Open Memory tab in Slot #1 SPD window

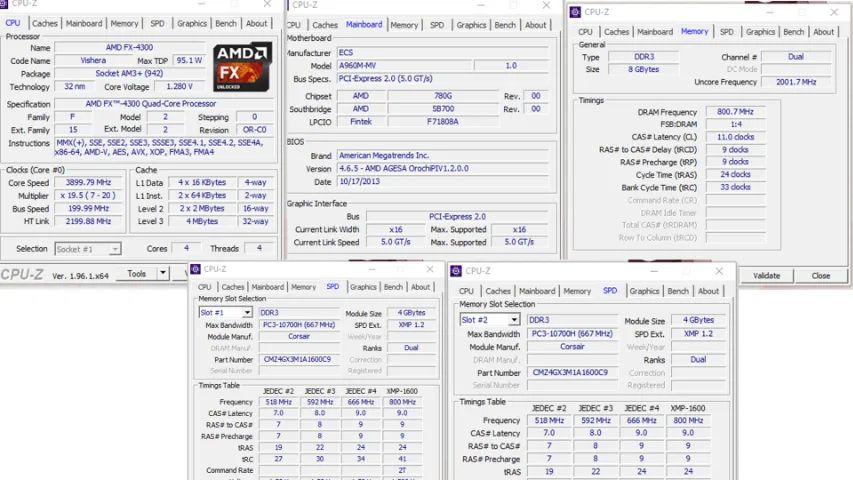coord(303,287)
